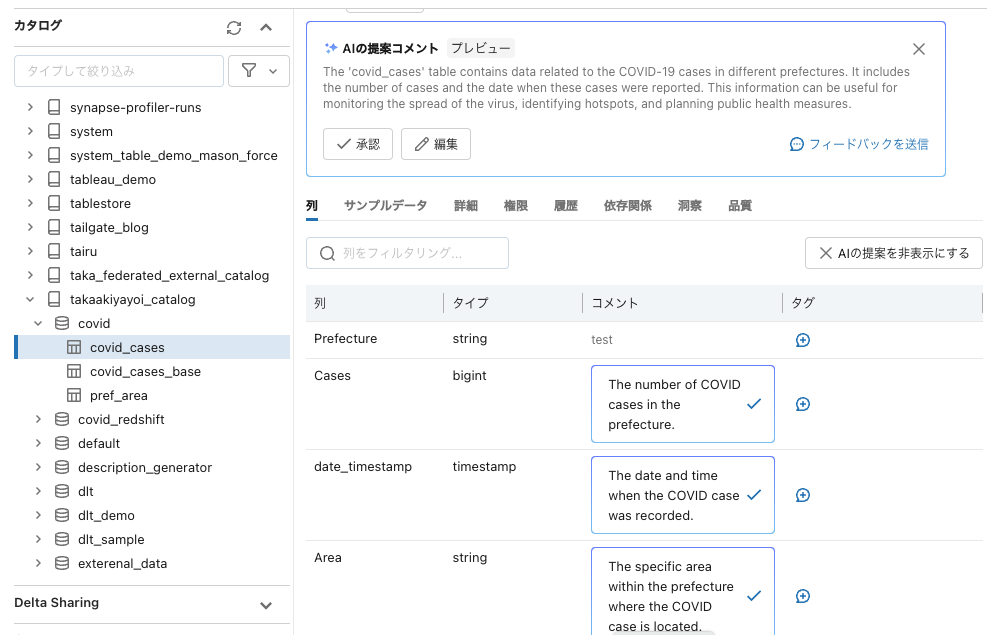Collapse the takaakiyayoi_catalog tree node
999x635 pixels.
coord(37,299)
